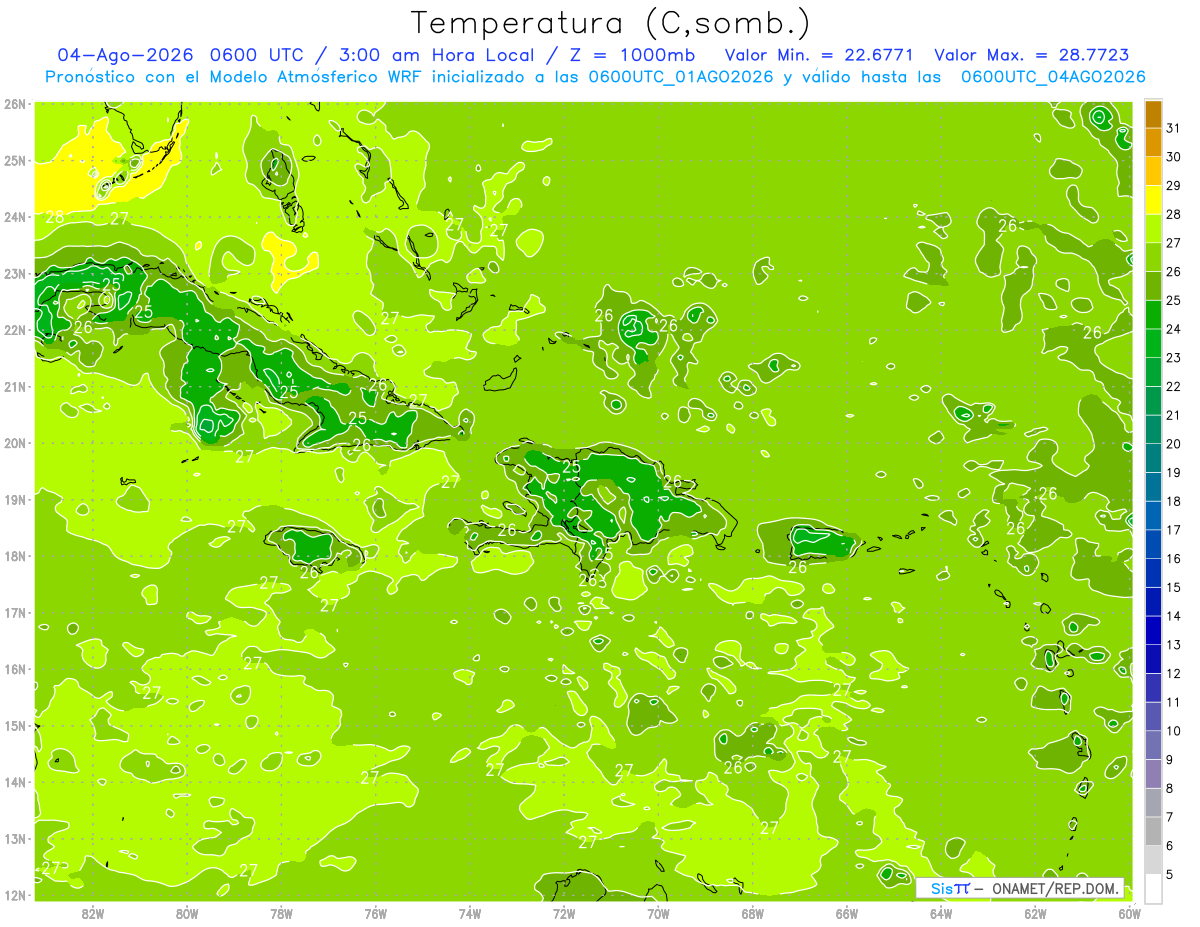The height and width of the screenshot is (927, 1200).
Task: Select the number 29 on the color scale
Action: point(1173,186)
